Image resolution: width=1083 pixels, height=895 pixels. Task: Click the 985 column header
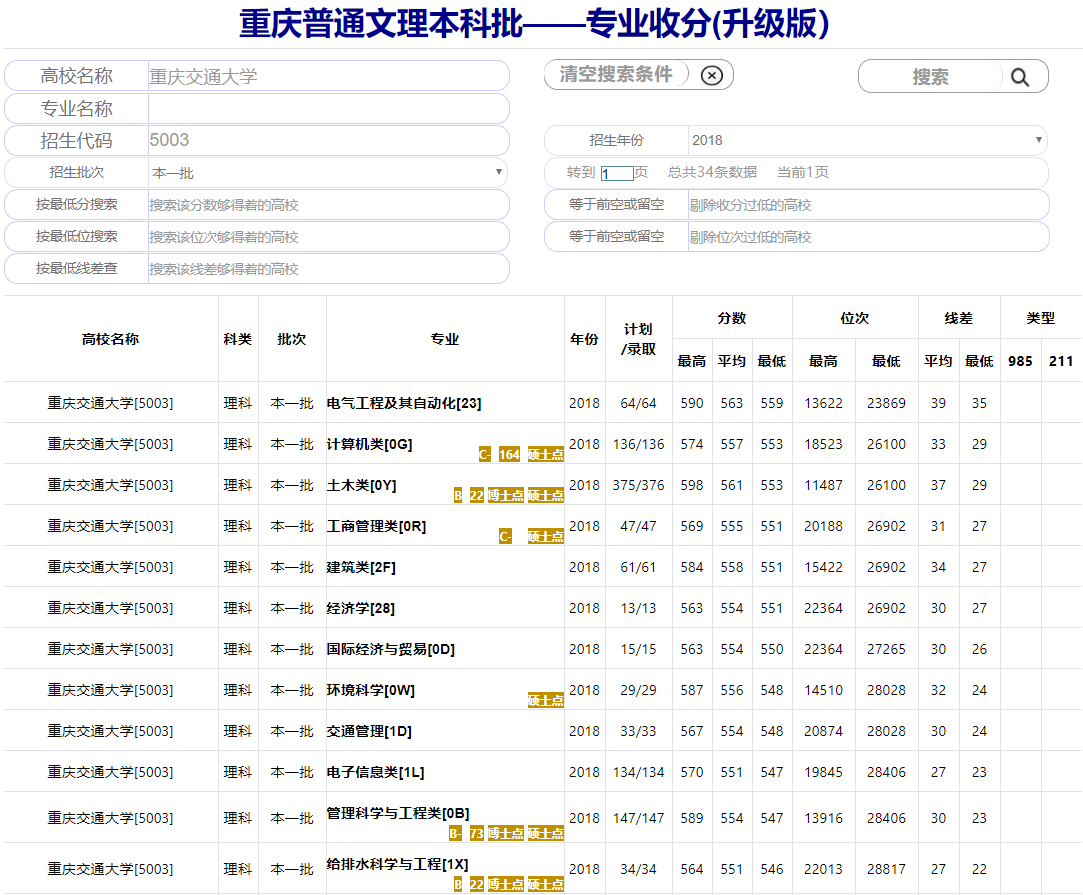(1020, 361)
